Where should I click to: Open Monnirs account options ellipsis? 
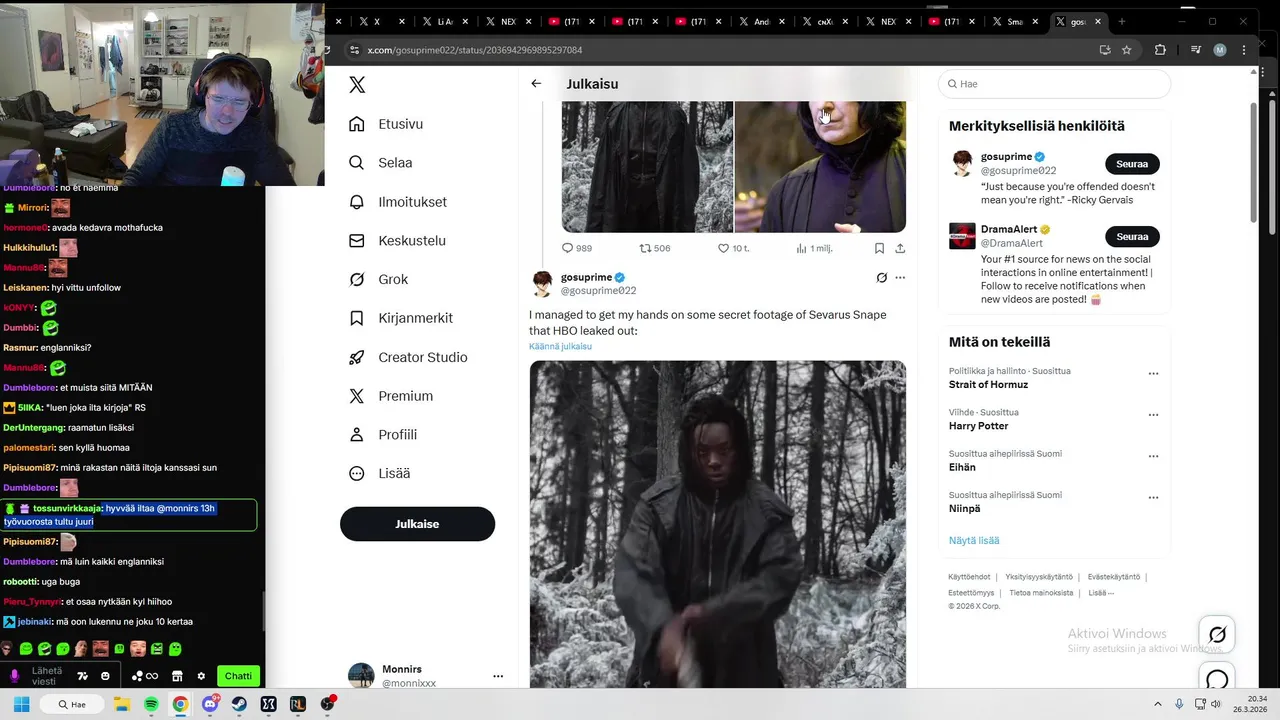[498, 676]
